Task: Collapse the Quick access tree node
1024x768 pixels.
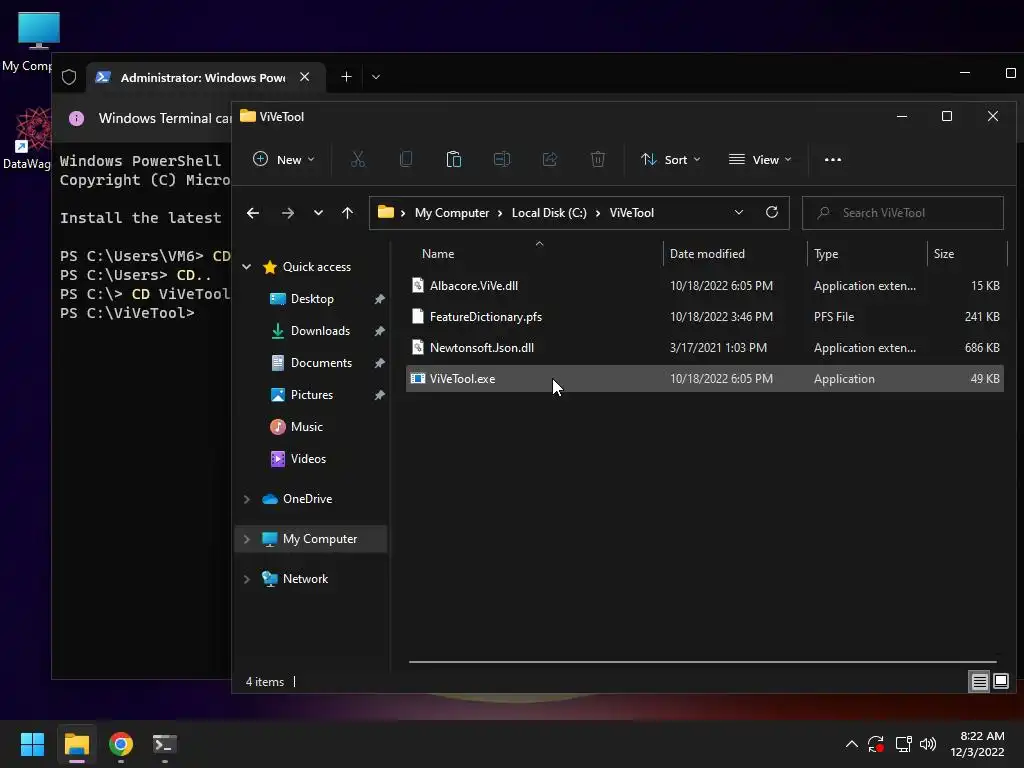Action: 247,266
